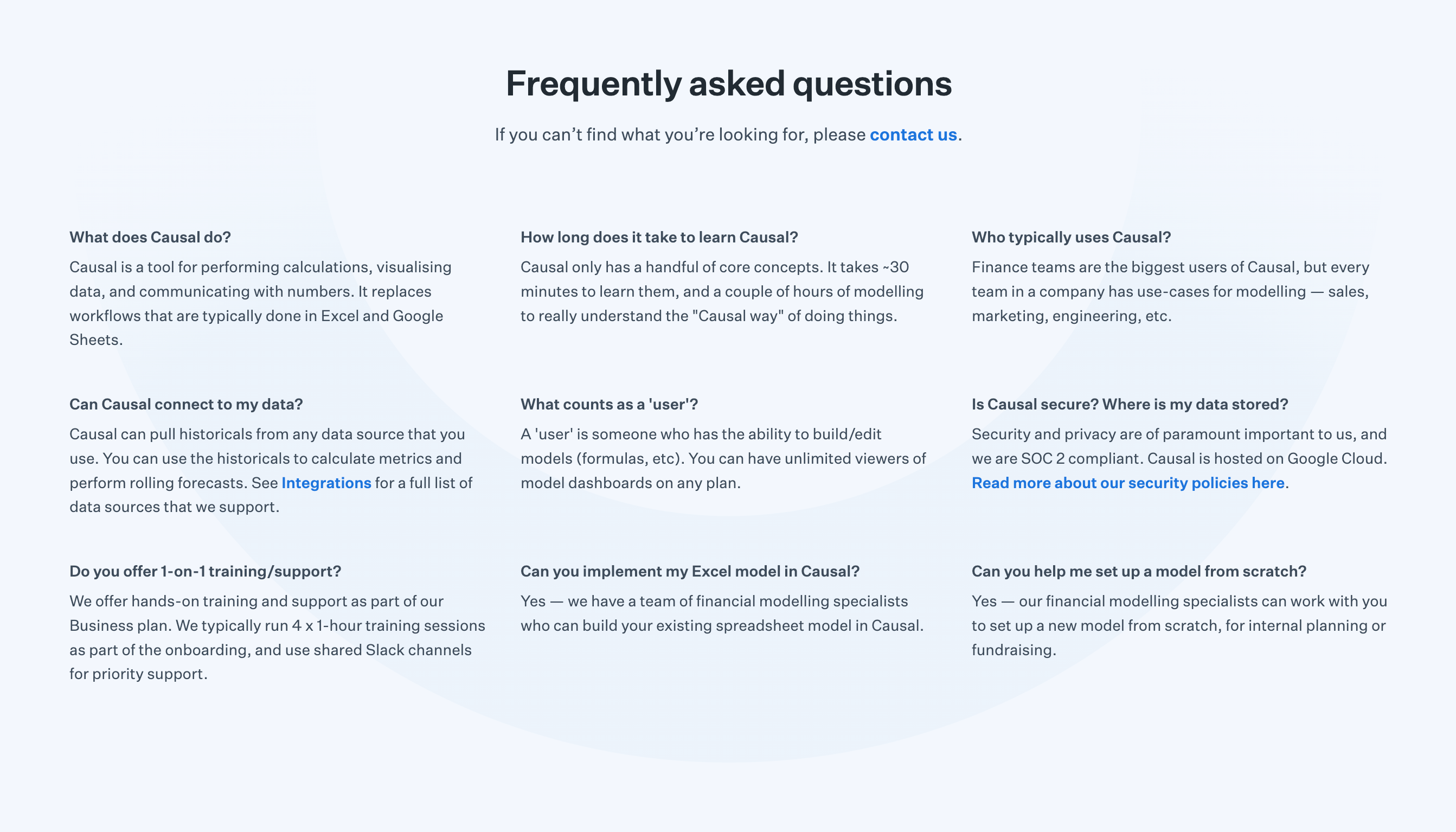Open the Integrations link
This screenshot has width=1456, height=832.
click(326, 483)
